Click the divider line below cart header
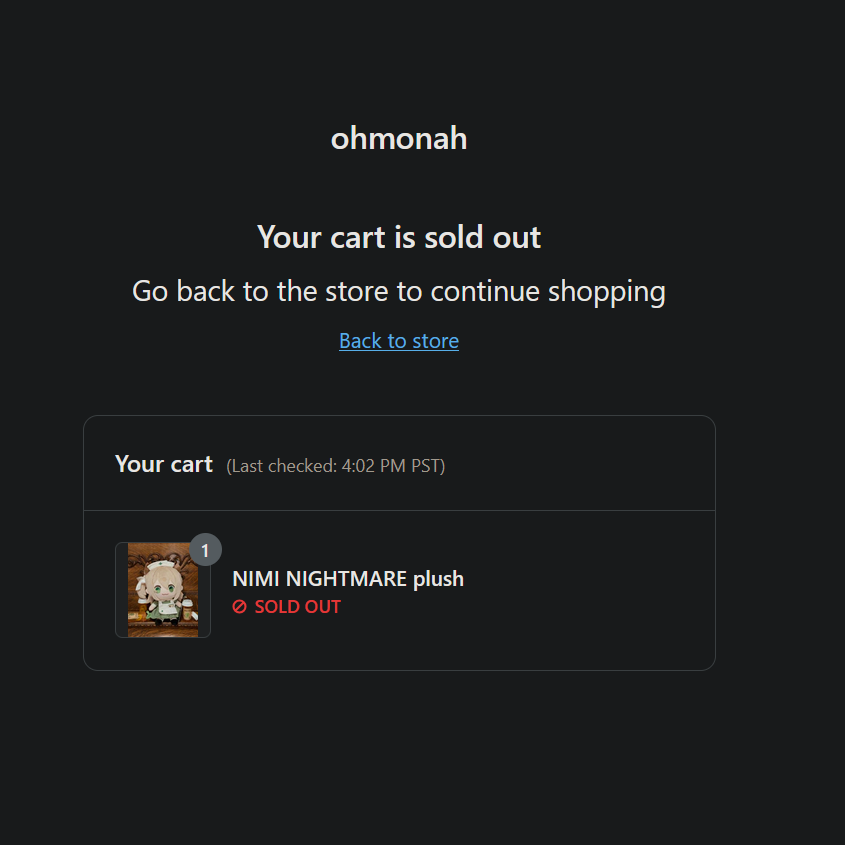 [x=399, y=510]
